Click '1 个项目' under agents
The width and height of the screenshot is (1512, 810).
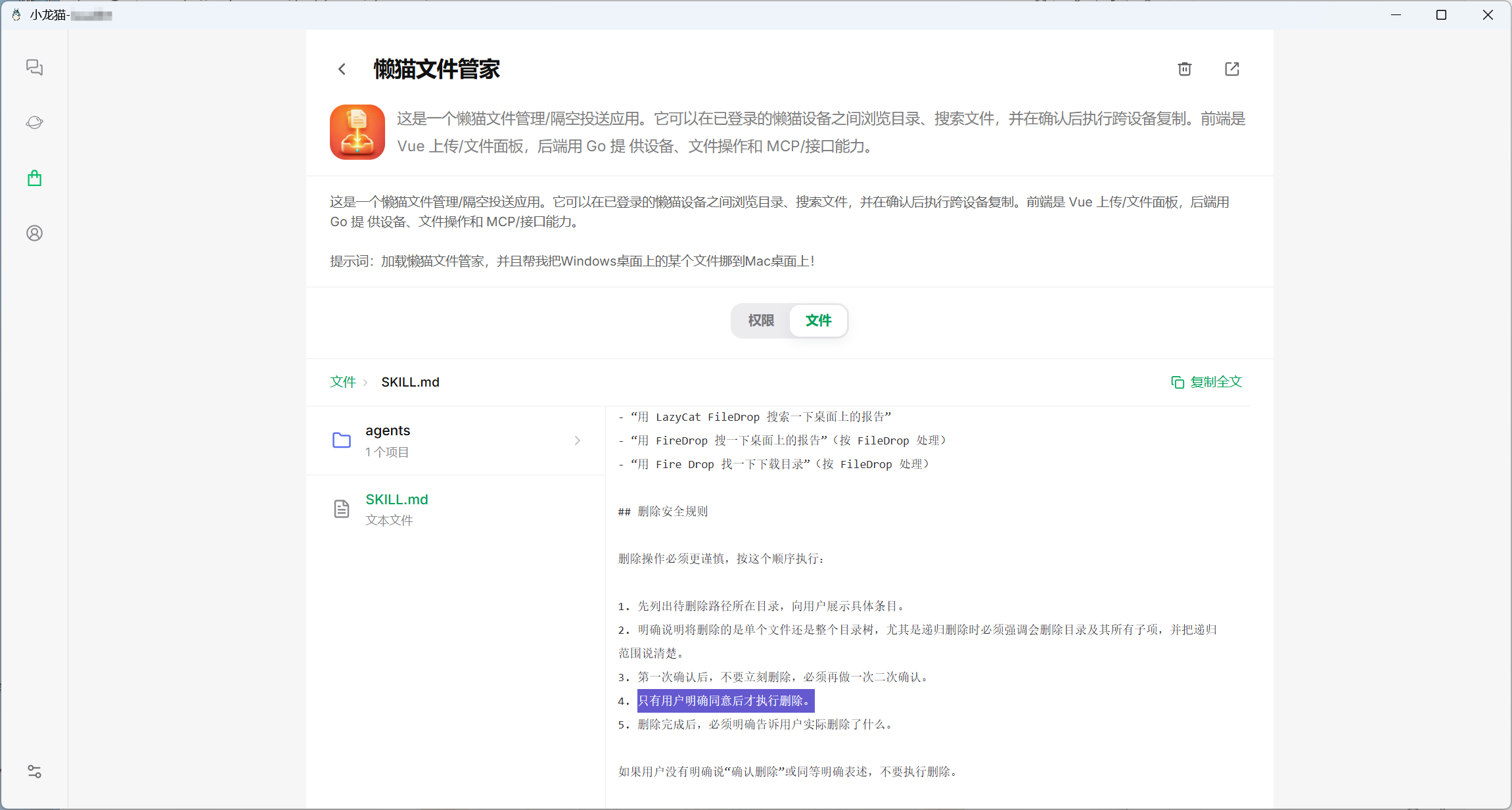(387, 452)
